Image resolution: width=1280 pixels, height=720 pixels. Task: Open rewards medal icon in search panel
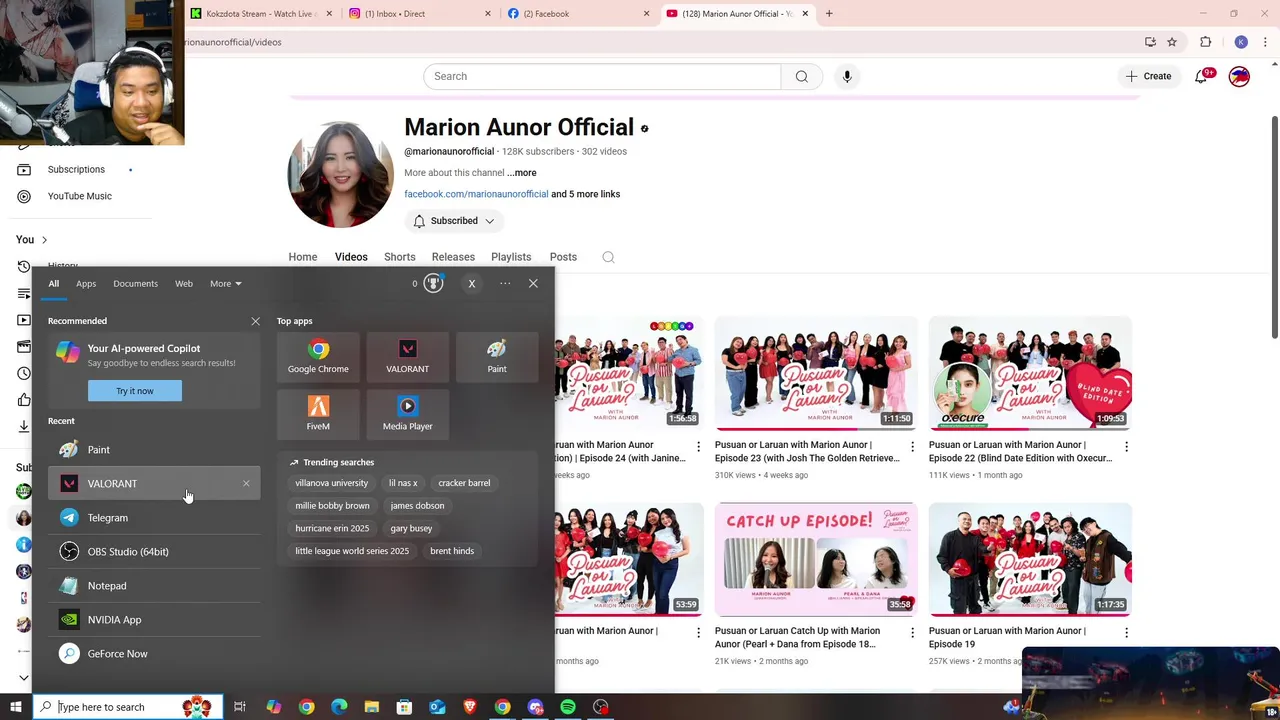[x=433, y=284]
